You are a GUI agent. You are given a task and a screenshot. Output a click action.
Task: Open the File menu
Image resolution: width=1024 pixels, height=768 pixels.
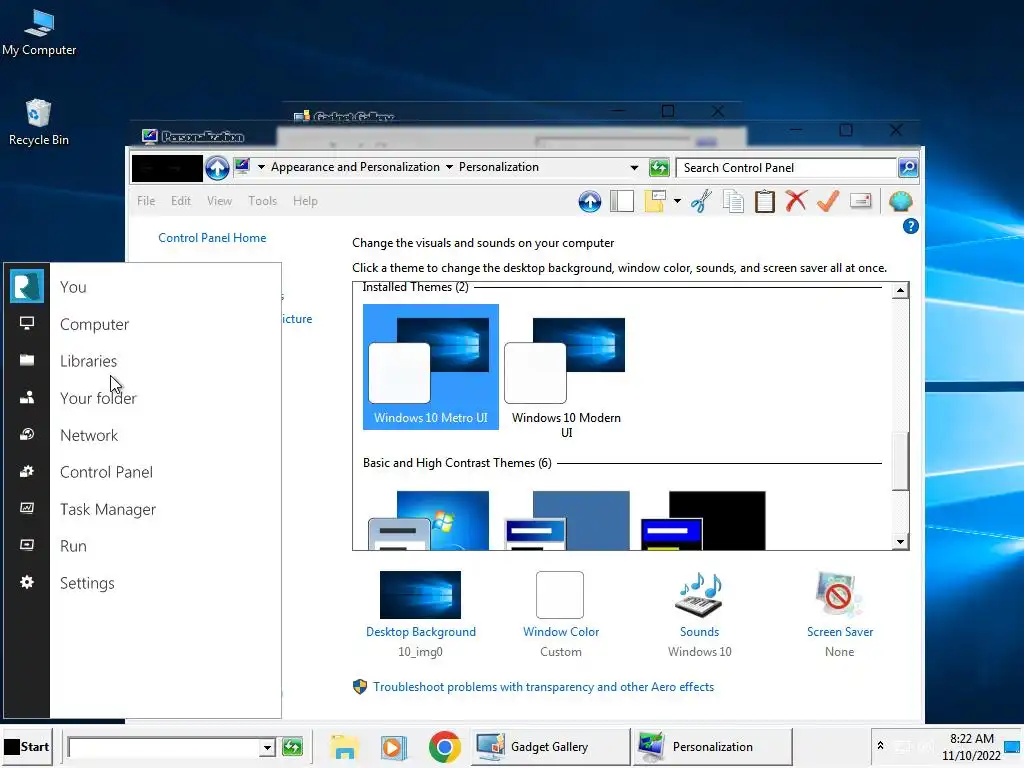146,201
